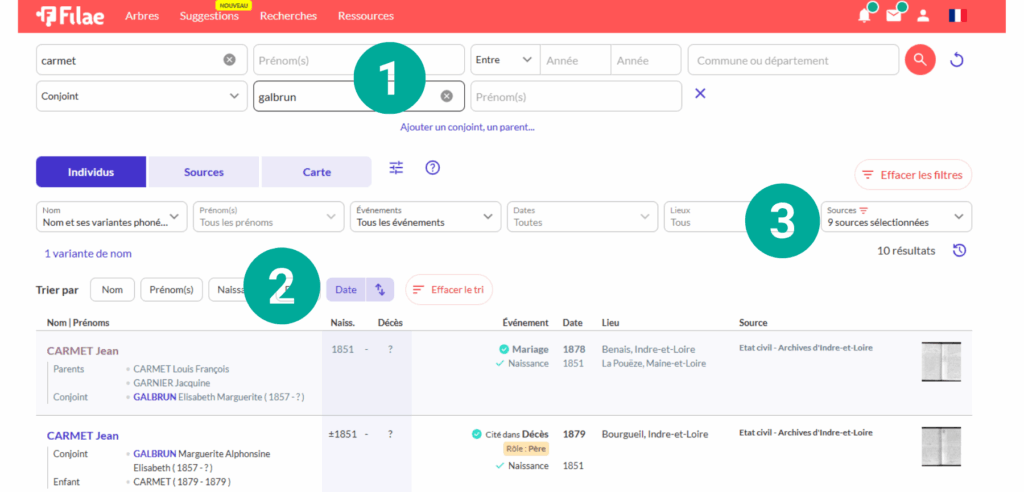Toggle sorting by Nom
1024x492 pixels.
click(112, 289)
